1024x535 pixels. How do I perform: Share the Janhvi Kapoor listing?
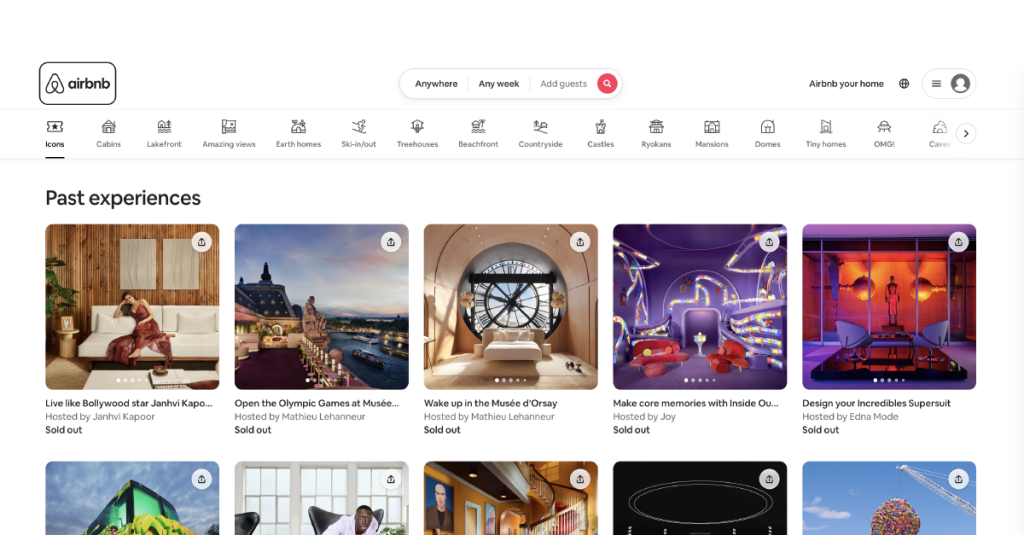pos(201,242)
